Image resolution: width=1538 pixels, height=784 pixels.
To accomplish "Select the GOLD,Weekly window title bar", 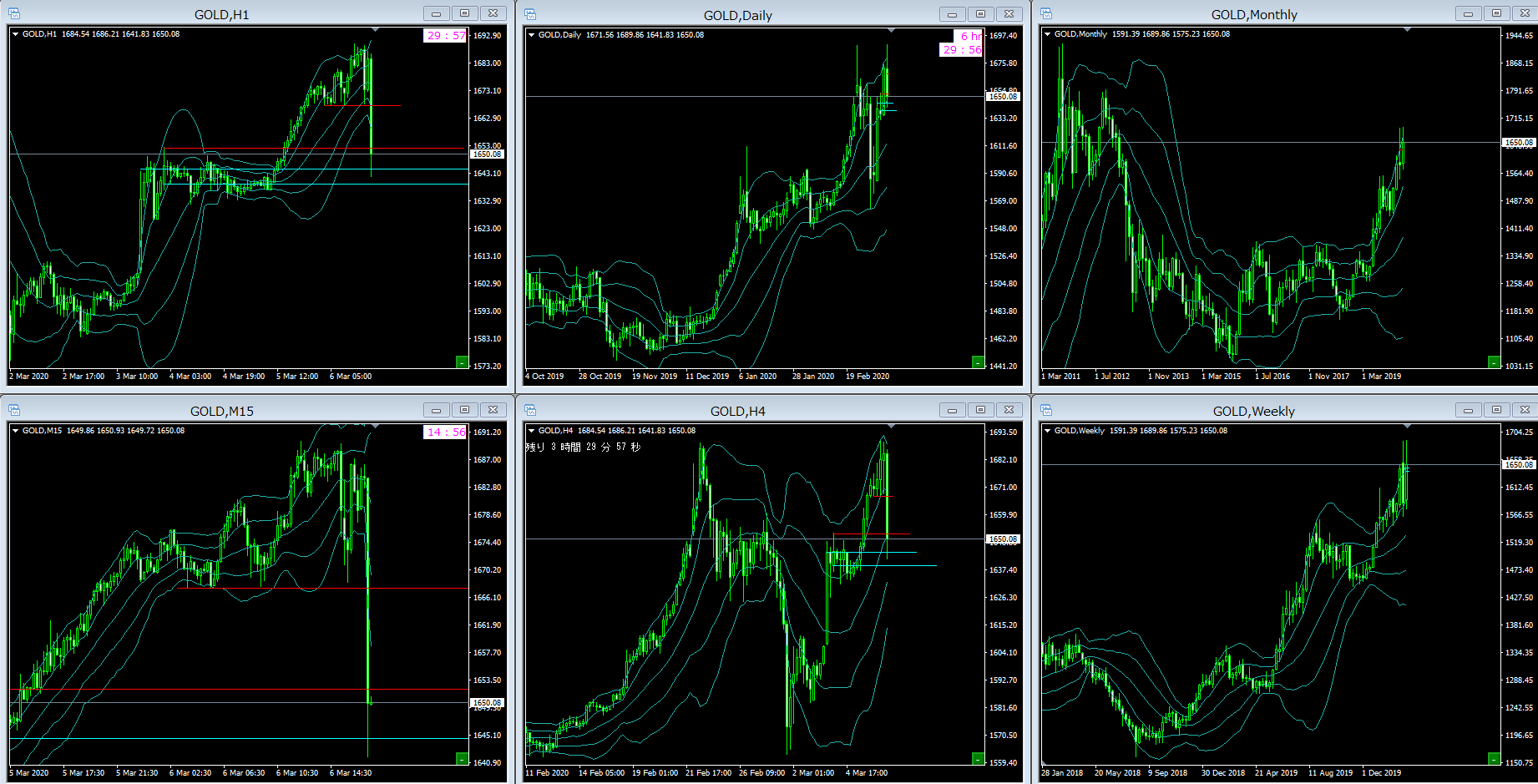I will [x=1253, y=411].
